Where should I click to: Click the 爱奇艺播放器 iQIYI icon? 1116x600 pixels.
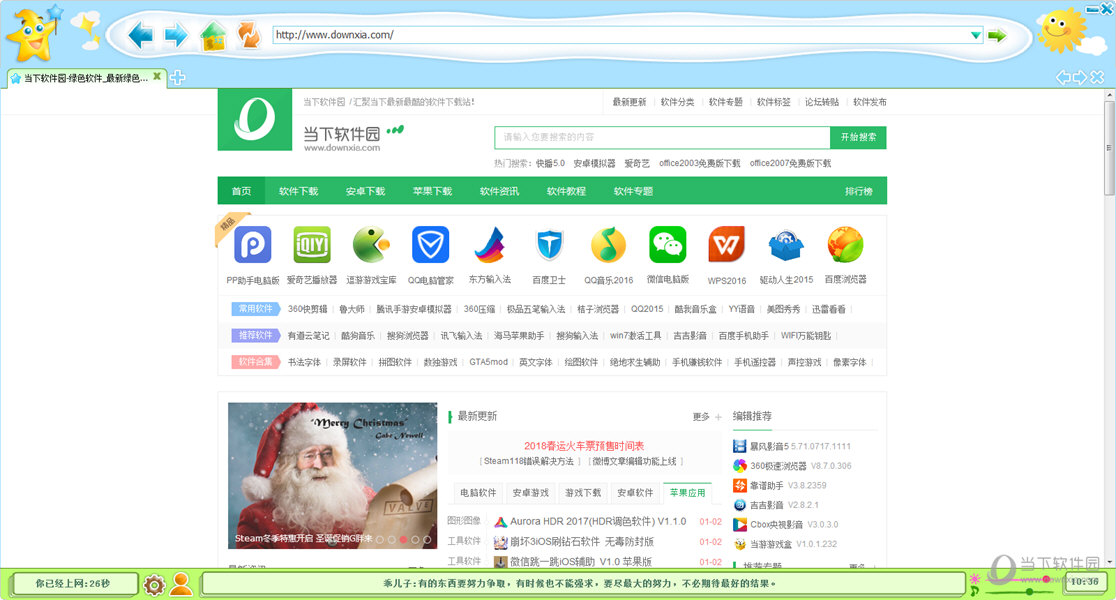(x=312, y=245)
